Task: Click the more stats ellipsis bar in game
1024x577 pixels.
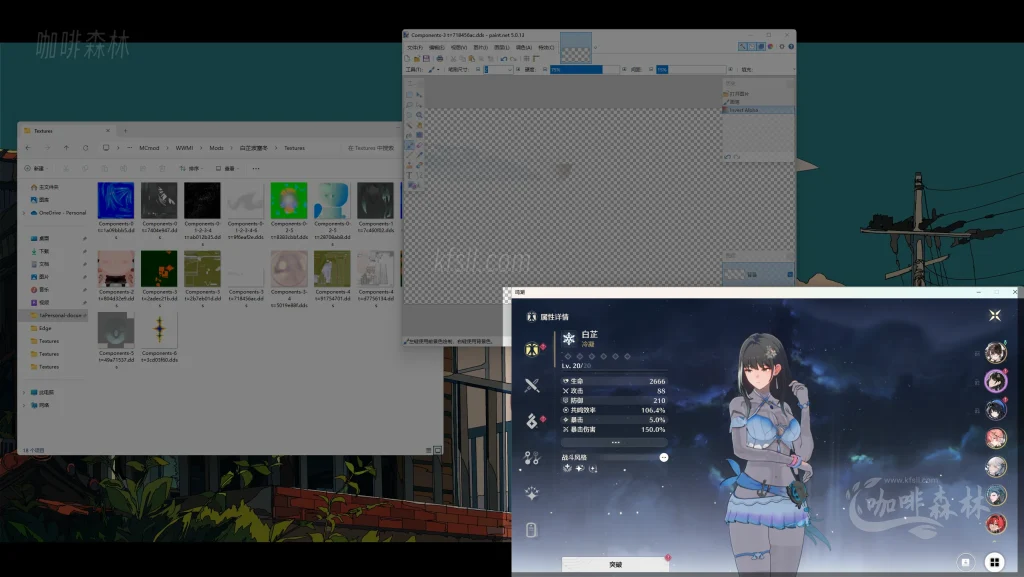Action: [615, 443]
